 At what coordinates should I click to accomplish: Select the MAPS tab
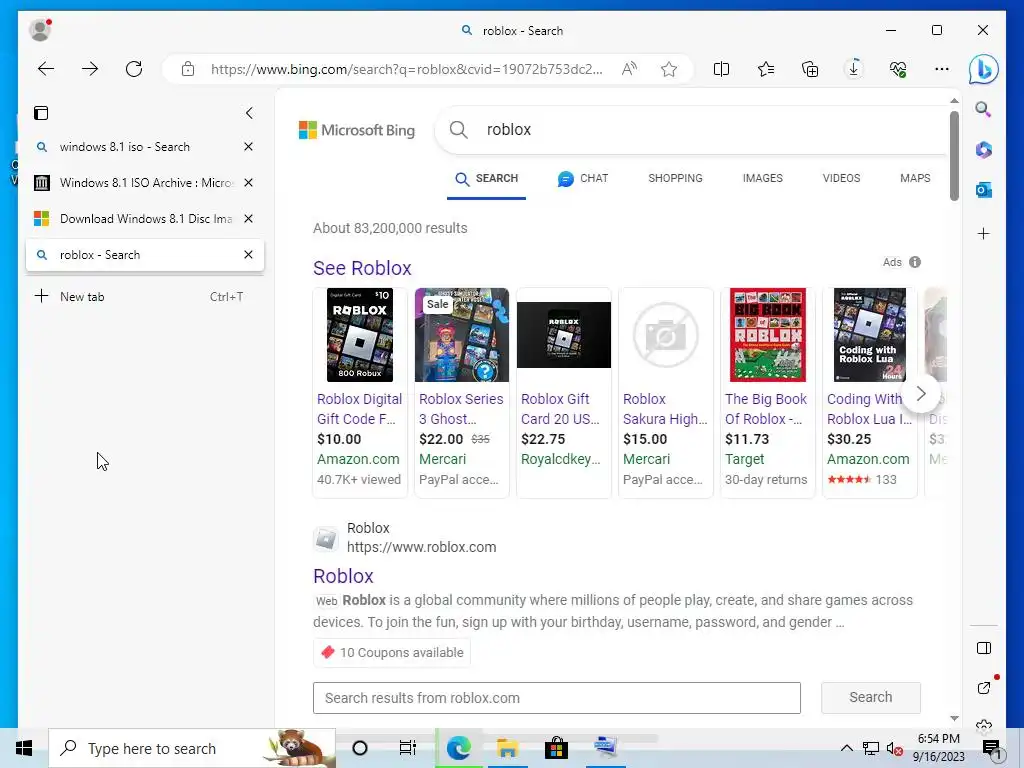tap(915, 178)
